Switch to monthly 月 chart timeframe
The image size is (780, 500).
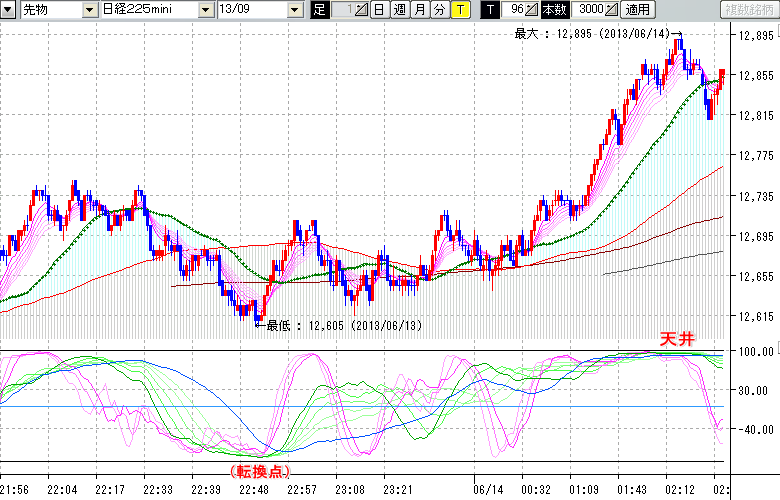tap(419, 9)
